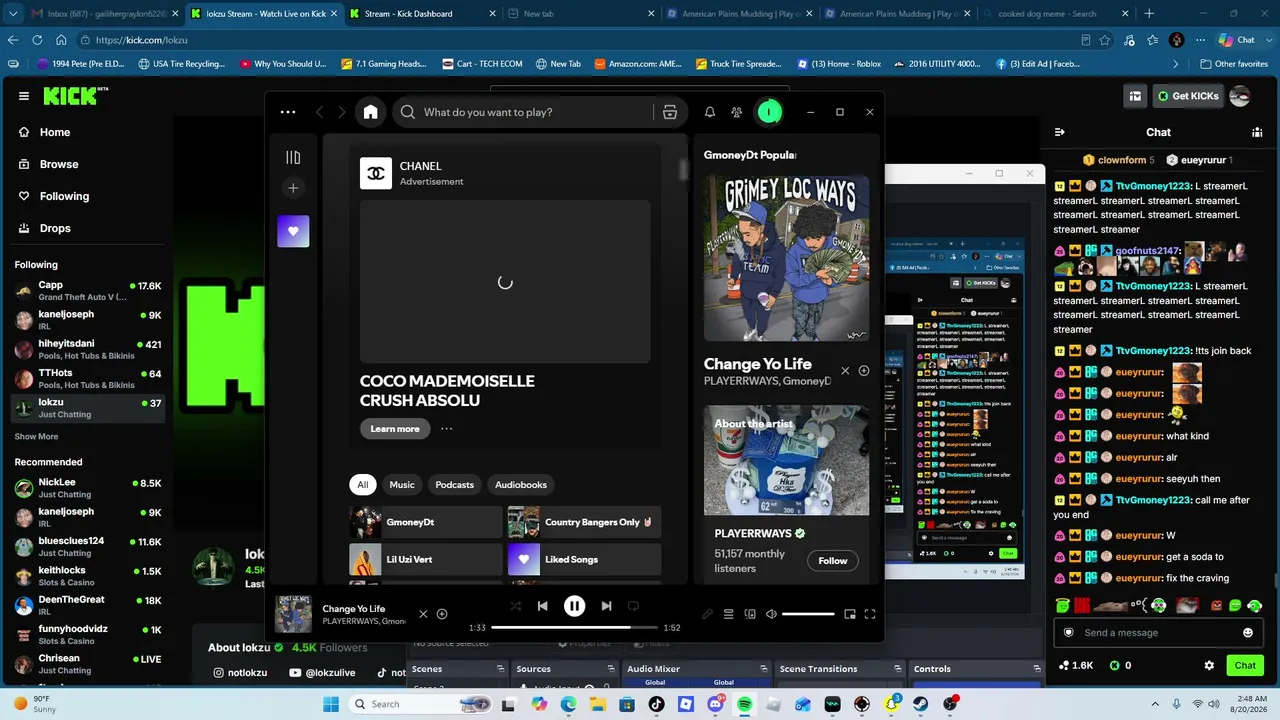Viewport: 1280px width, 720px height.
Task: Open Country Bangers Only playlist tile
Action: [584, 522]
